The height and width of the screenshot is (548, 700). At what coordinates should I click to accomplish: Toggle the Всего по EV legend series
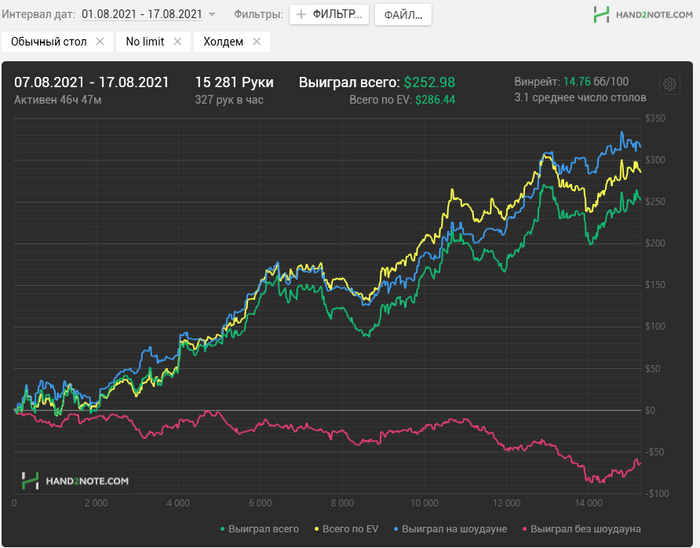pos(346,529)
